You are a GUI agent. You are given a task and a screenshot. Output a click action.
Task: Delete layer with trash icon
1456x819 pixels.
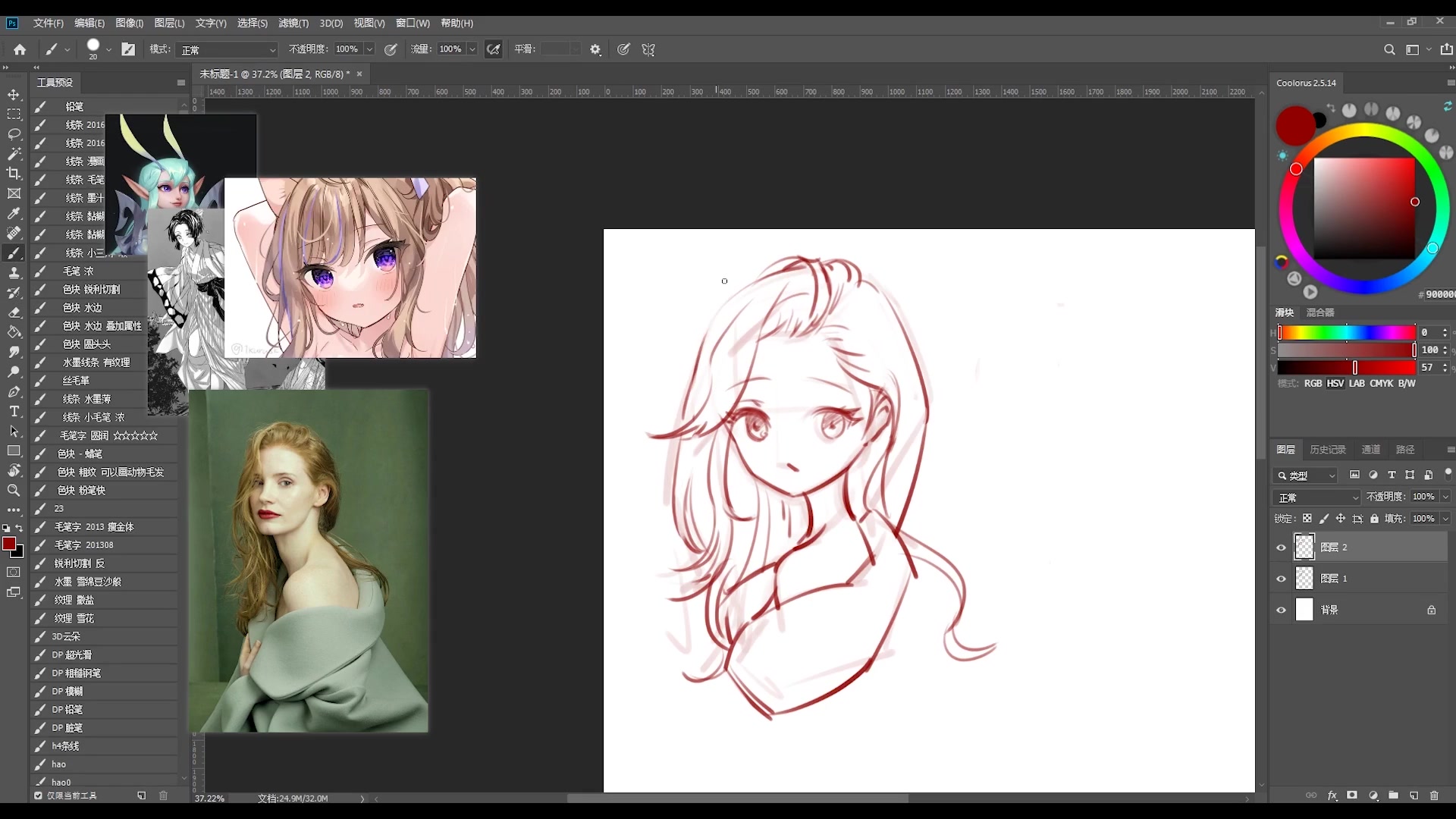(1434, 795)
